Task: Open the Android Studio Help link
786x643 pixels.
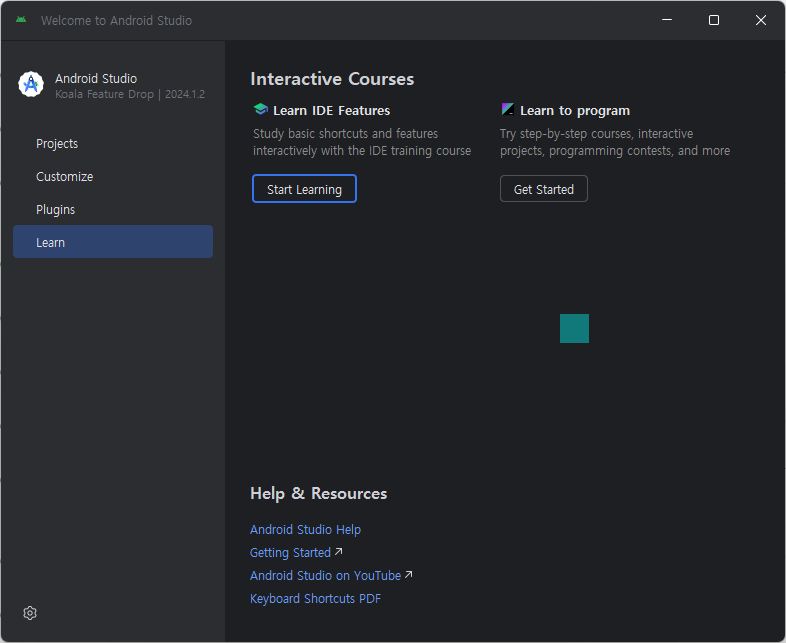Action: coord(305,530)
